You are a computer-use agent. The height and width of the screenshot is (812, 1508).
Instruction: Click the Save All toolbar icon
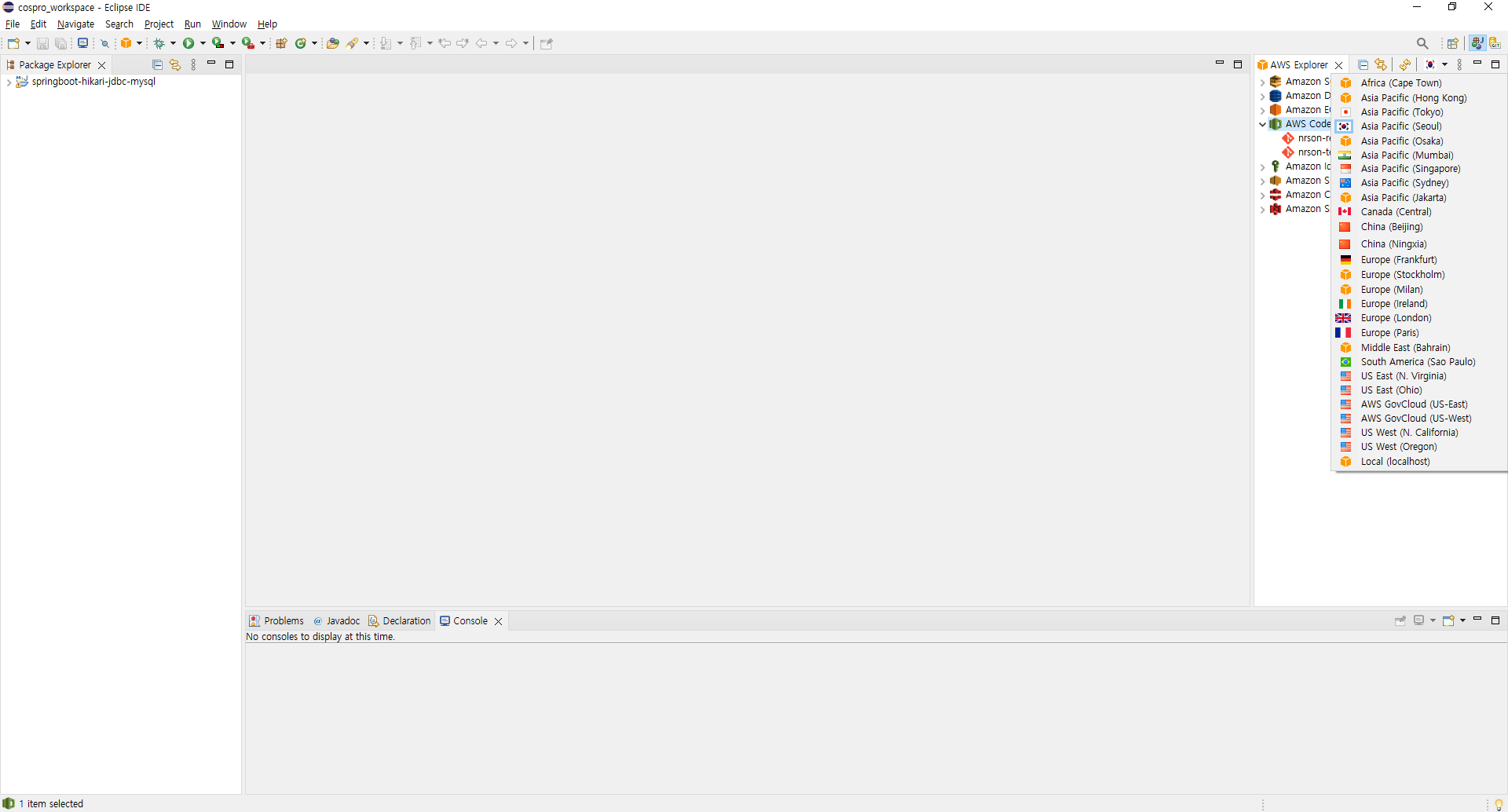(60, 43)
